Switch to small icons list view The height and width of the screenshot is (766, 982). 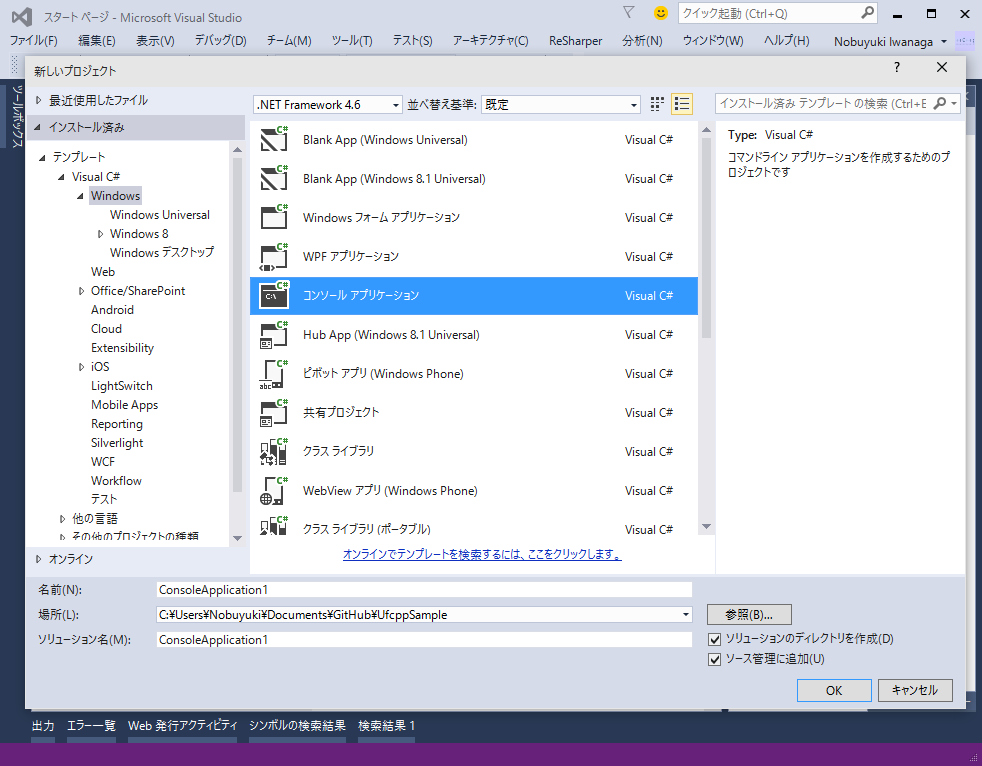pos(681,104)
